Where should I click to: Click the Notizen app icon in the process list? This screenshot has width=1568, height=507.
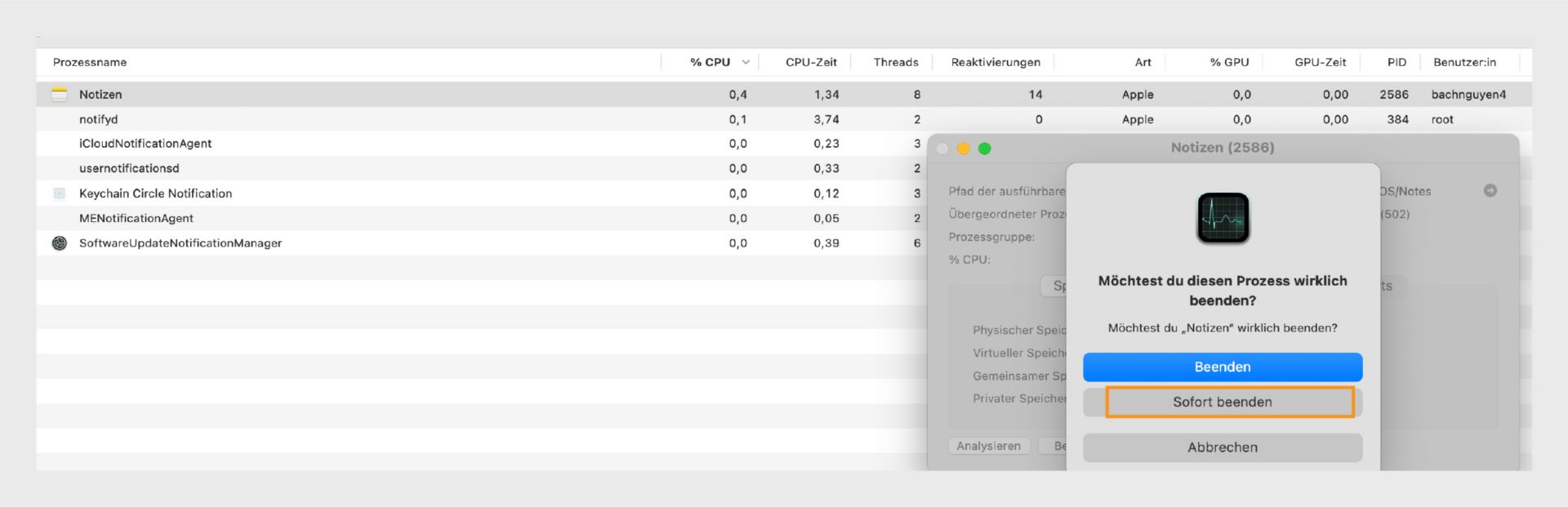click(60, 95)
